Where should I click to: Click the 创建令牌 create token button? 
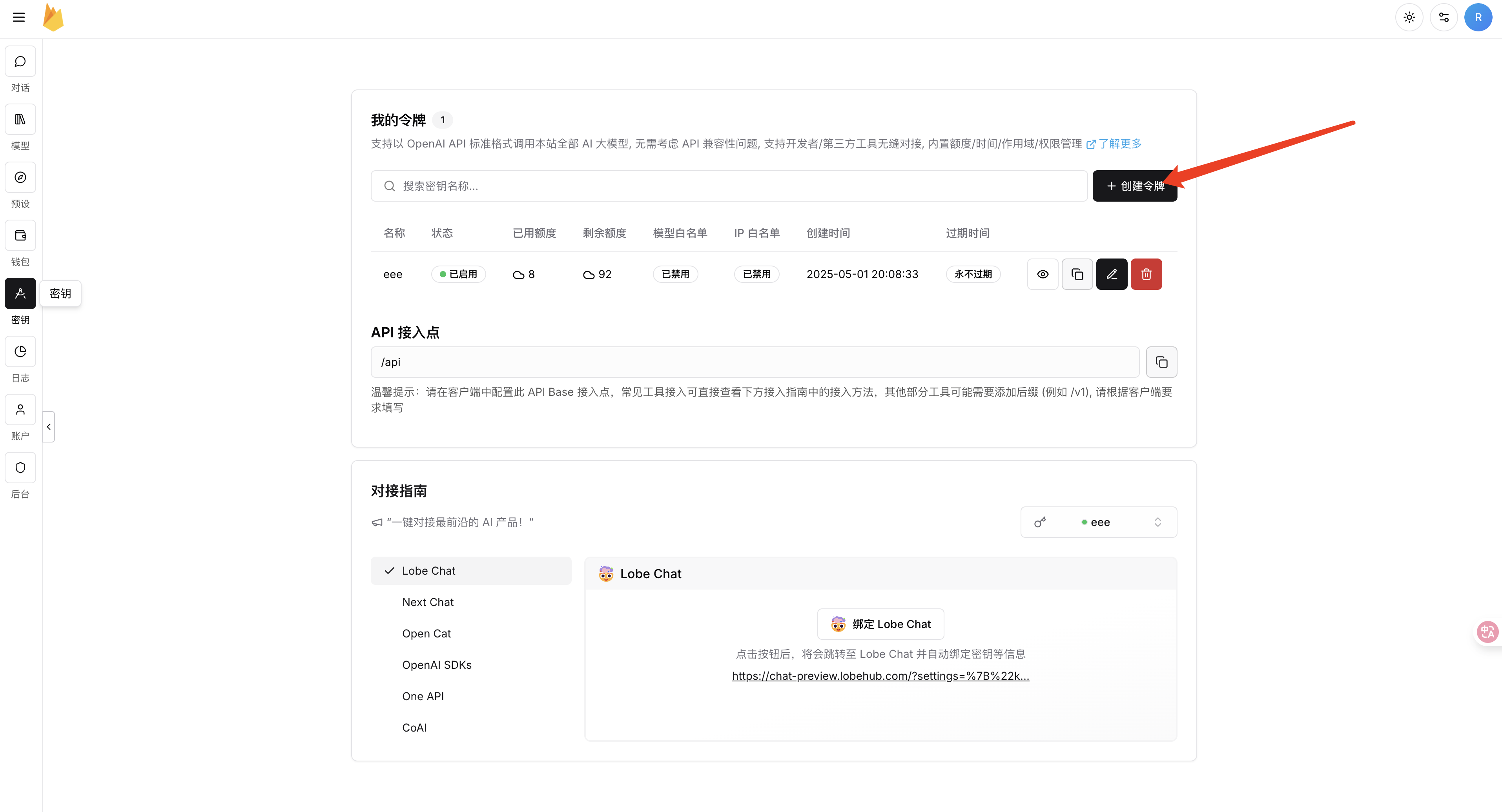coord(1134,186)
